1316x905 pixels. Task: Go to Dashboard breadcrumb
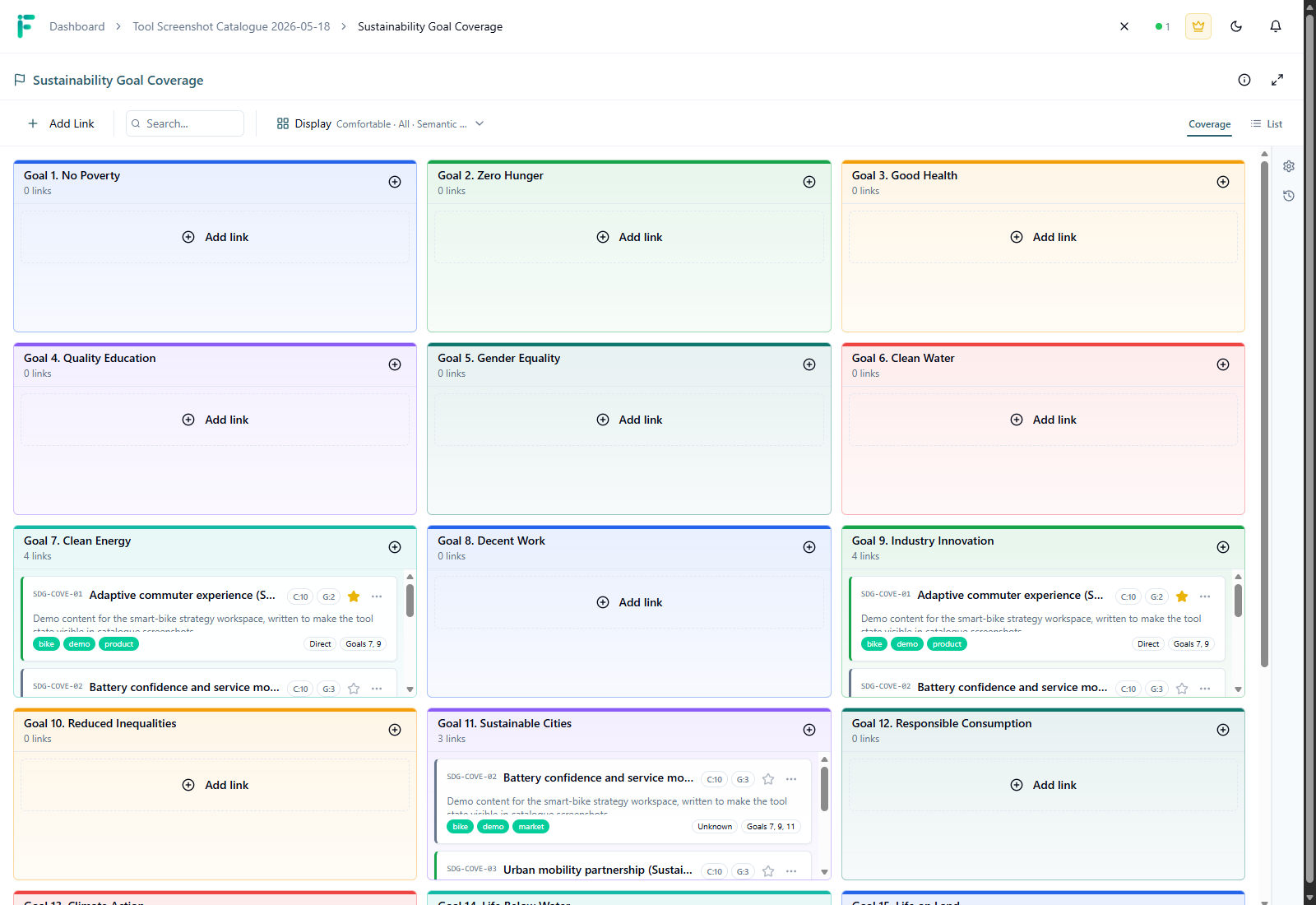[77, 26]
